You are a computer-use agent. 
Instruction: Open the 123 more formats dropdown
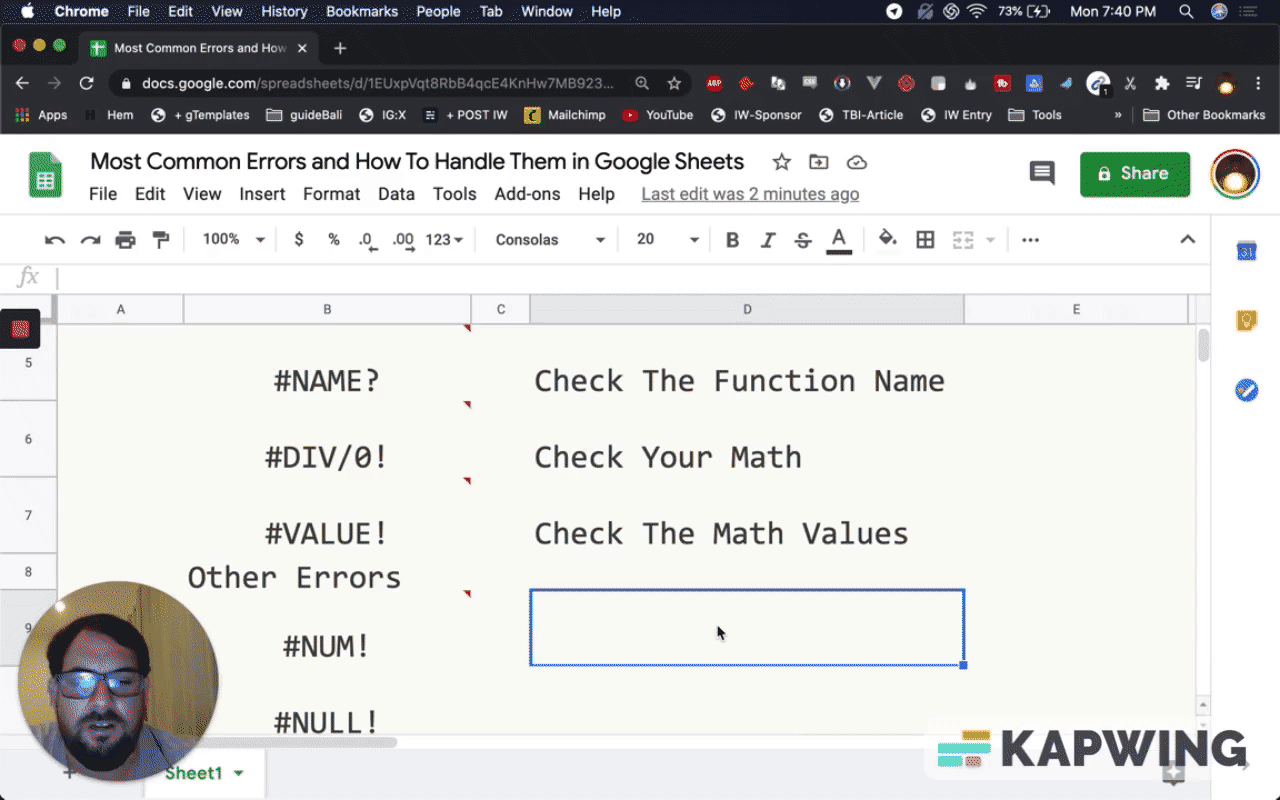[444, 240]
